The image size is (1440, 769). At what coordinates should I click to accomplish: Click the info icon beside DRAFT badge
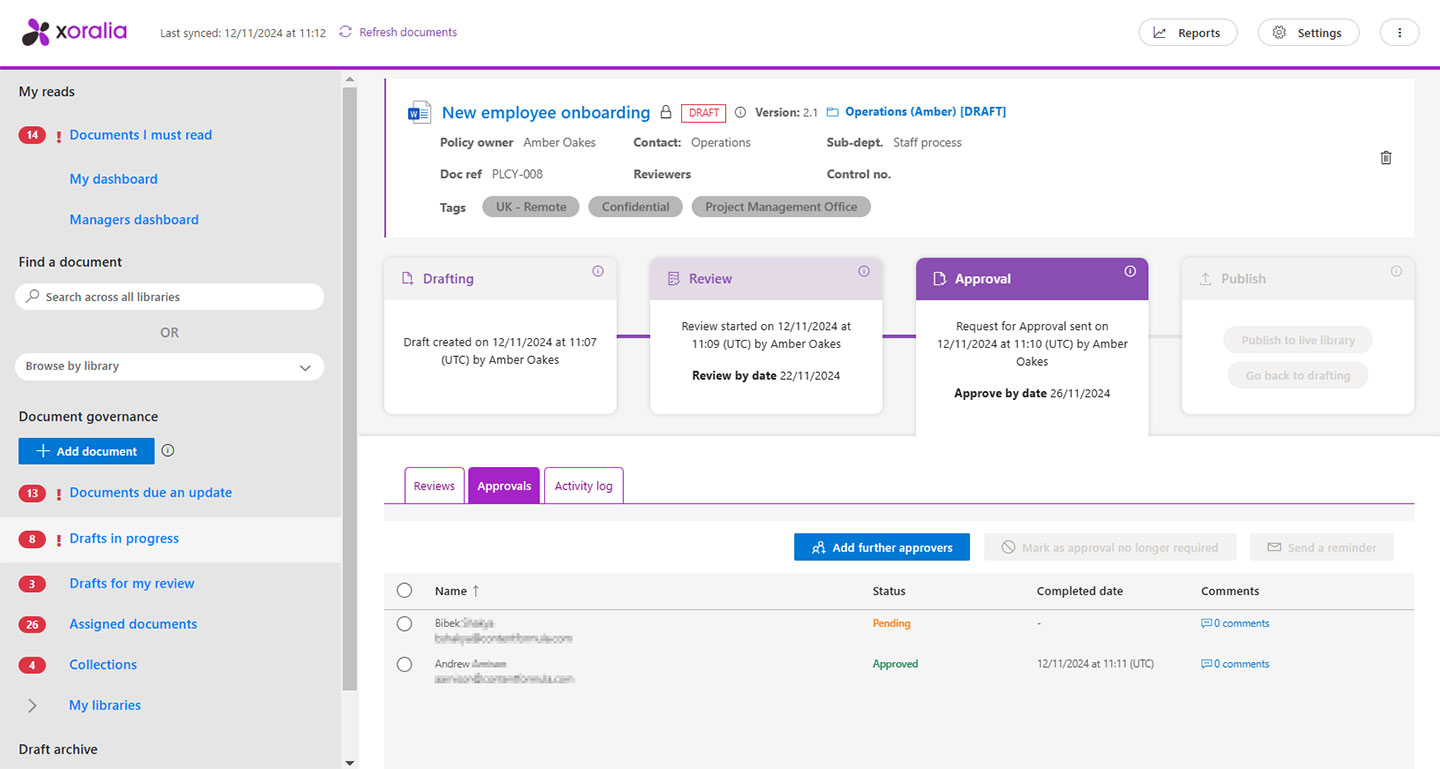(x=740, y=112)
